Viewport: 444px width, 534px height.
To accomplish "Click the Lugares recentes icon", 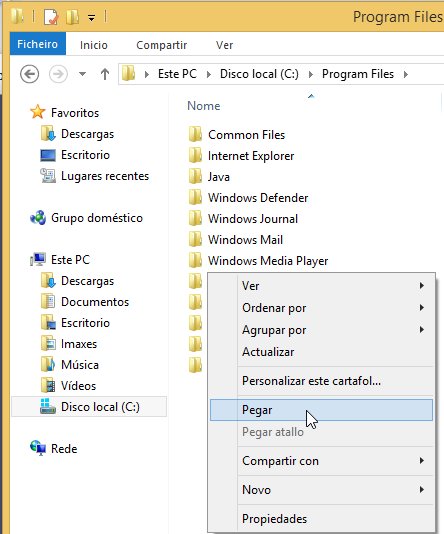I will (x=48, y=176).
